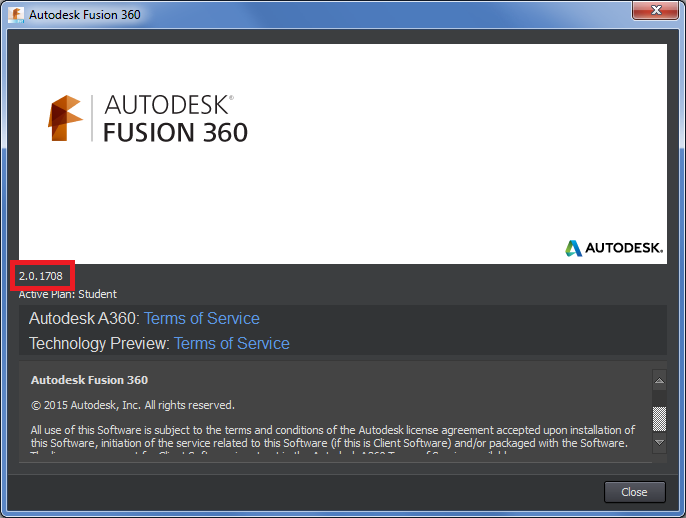Image resolution: width=686 pixels, height=518 pixels.
Task: Close the dialog with the title bar X
Action: tap(655, 10)
